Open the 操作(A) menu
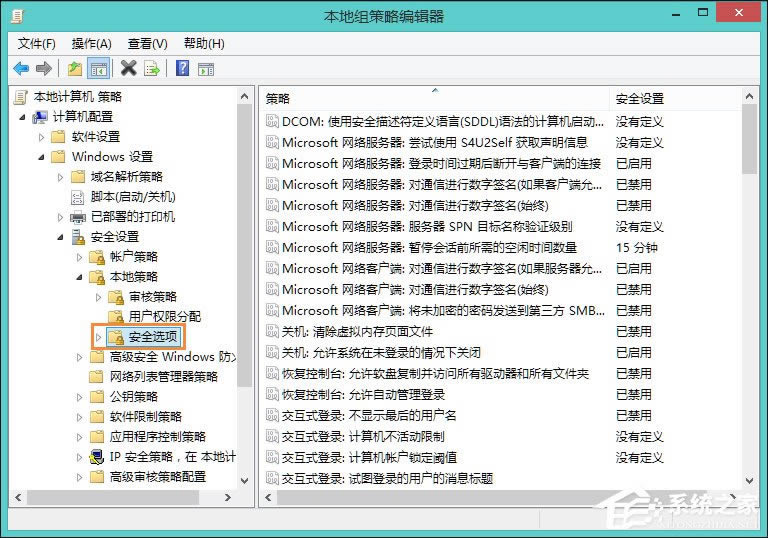 click(x=92, y=44)
